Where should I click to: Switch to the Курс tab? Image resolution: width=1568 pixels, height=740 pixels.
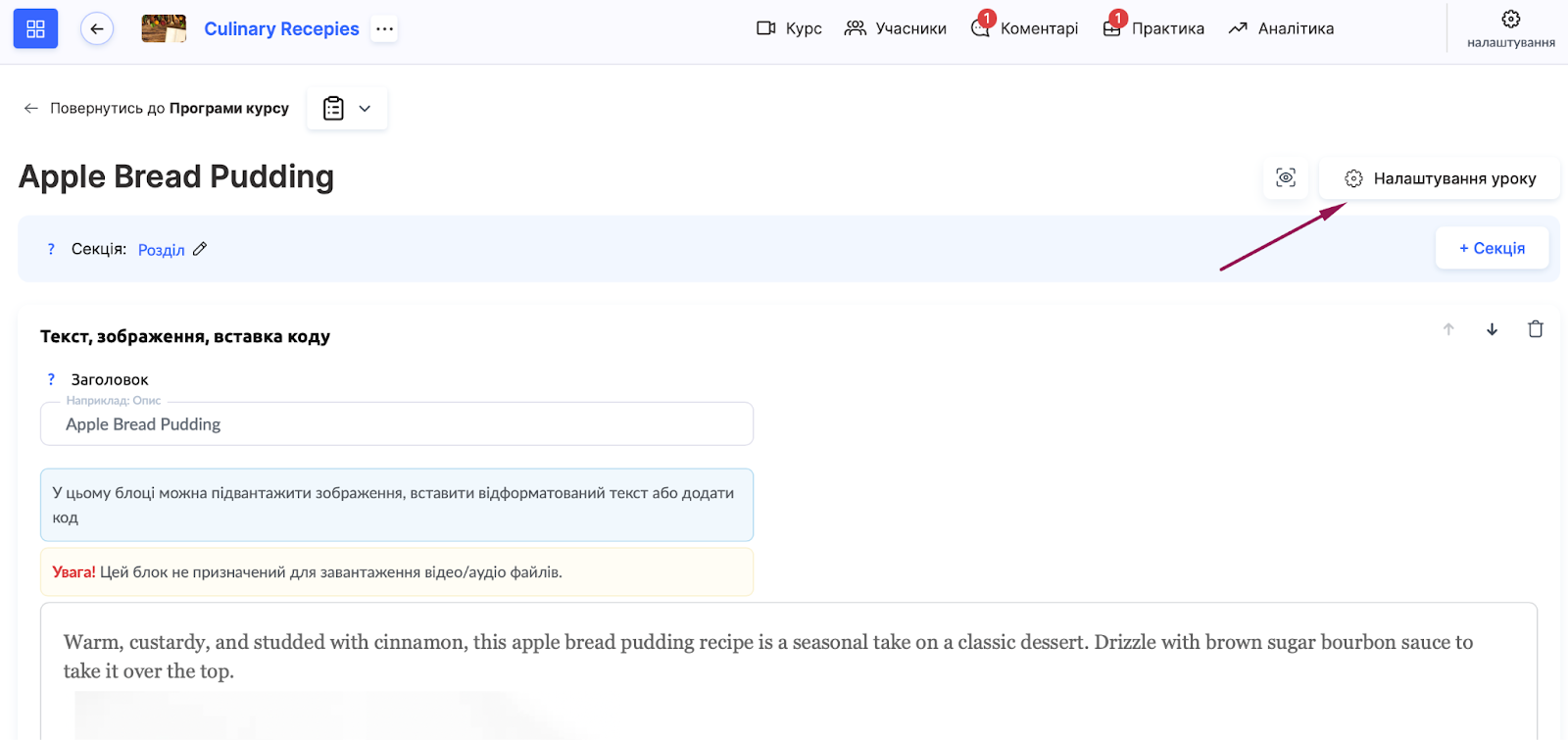pos(789,28)
